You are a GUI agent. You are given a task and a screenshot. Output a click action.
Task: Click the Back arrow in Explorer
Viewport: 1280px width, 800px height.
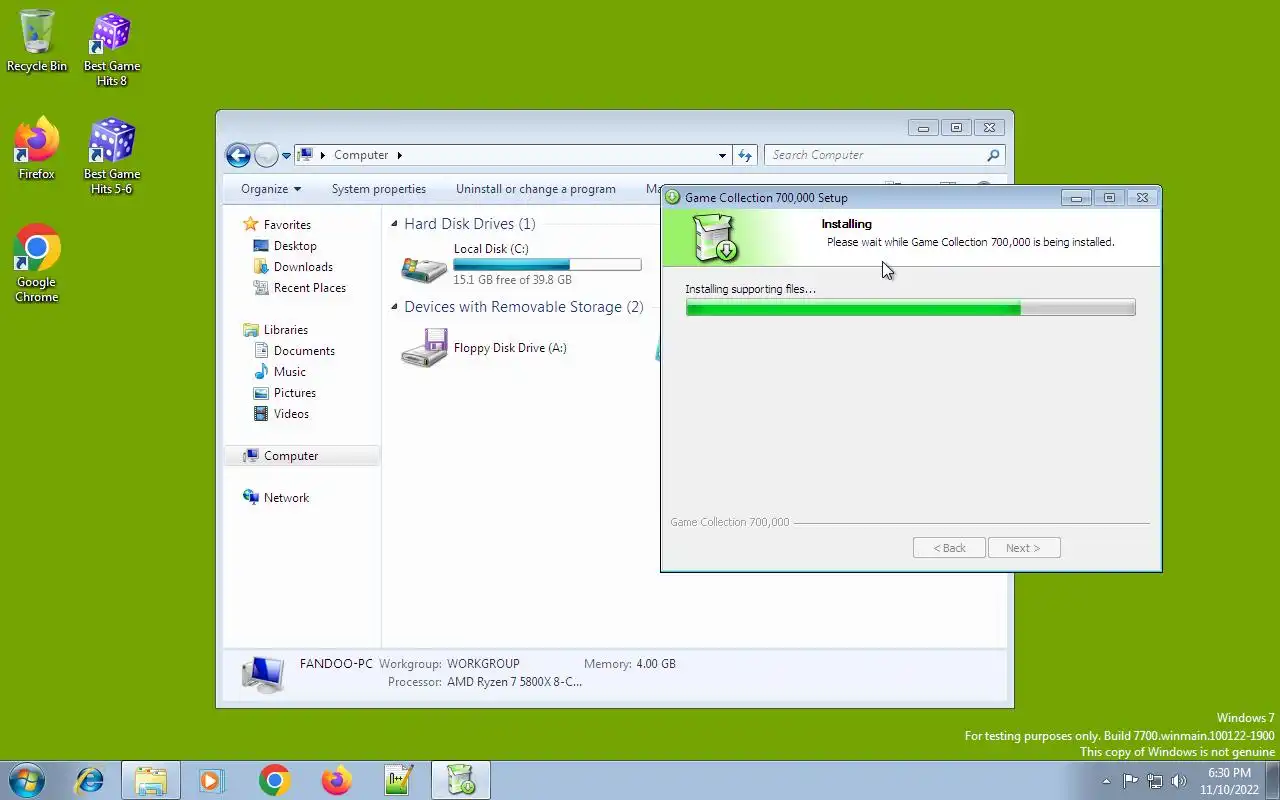[238, 155]
